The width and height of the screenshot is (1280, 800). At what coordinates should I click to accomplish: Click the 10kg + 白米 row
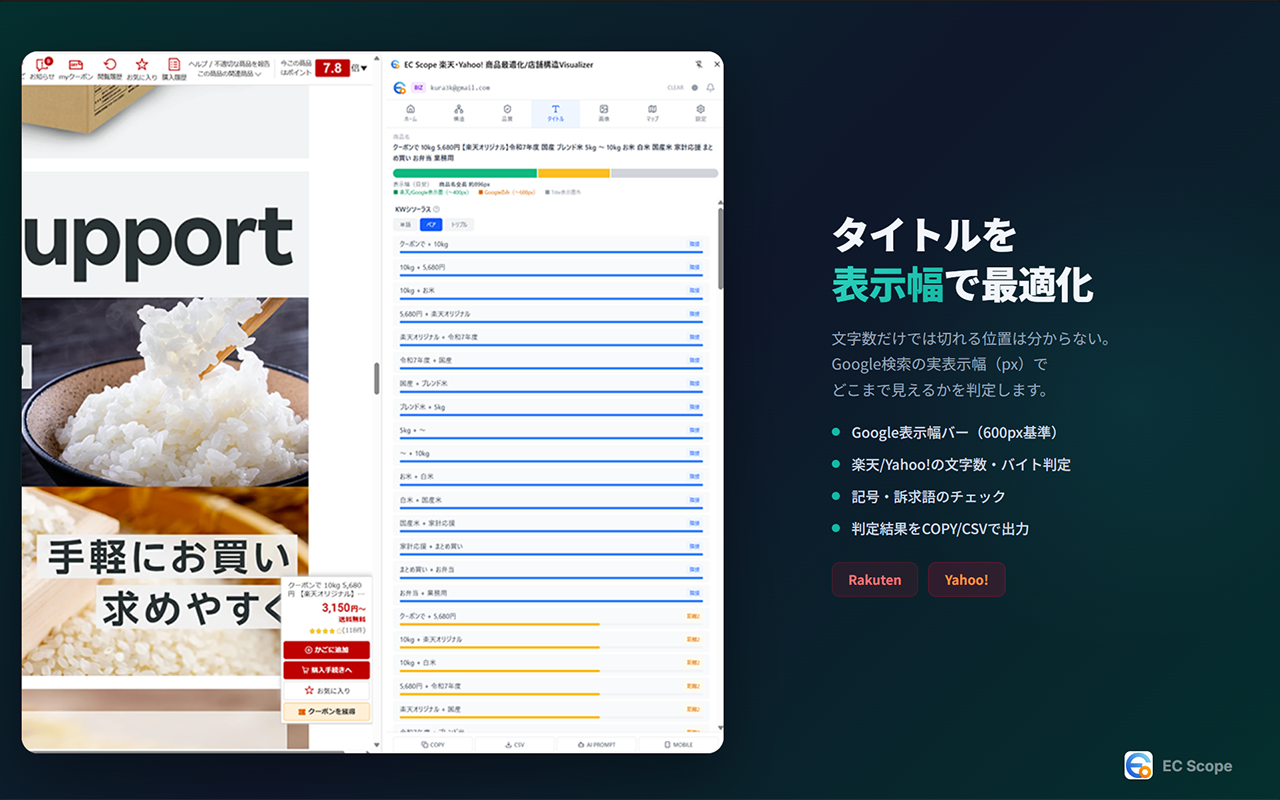[551, 663]
